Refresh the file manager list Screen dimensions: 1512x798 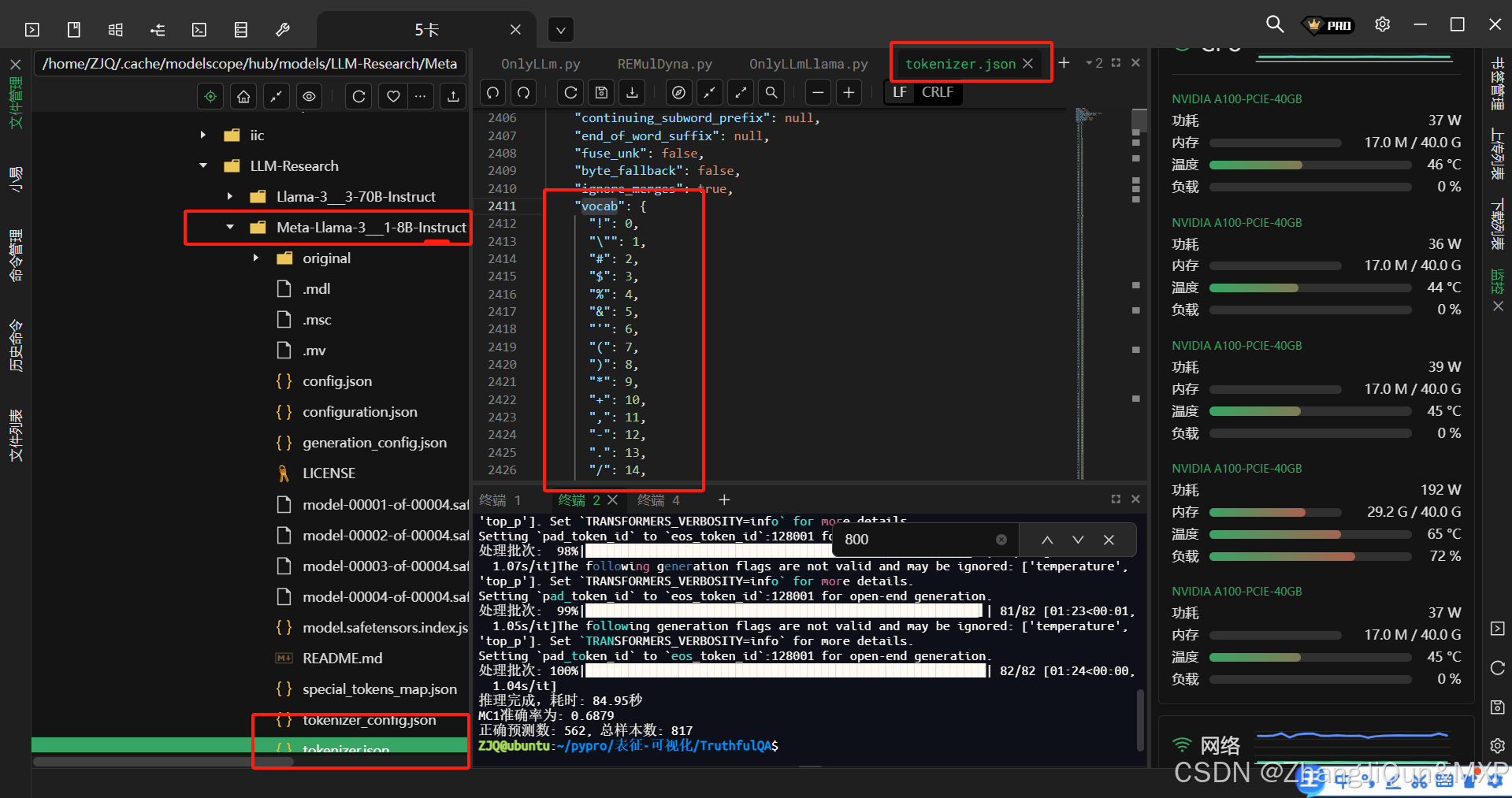[358, 96]
